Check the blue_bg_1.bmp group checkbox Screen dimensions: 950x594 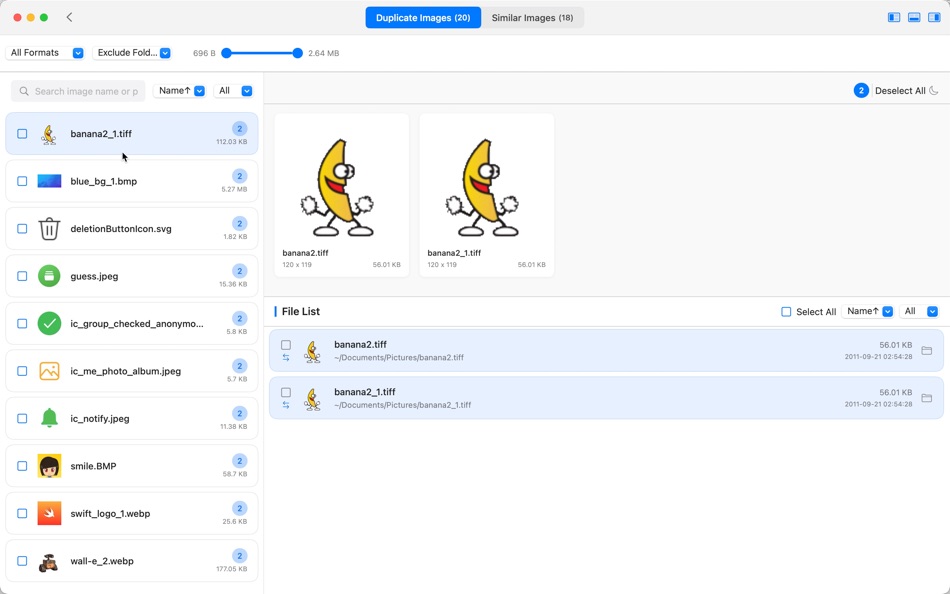pos(22,181)
